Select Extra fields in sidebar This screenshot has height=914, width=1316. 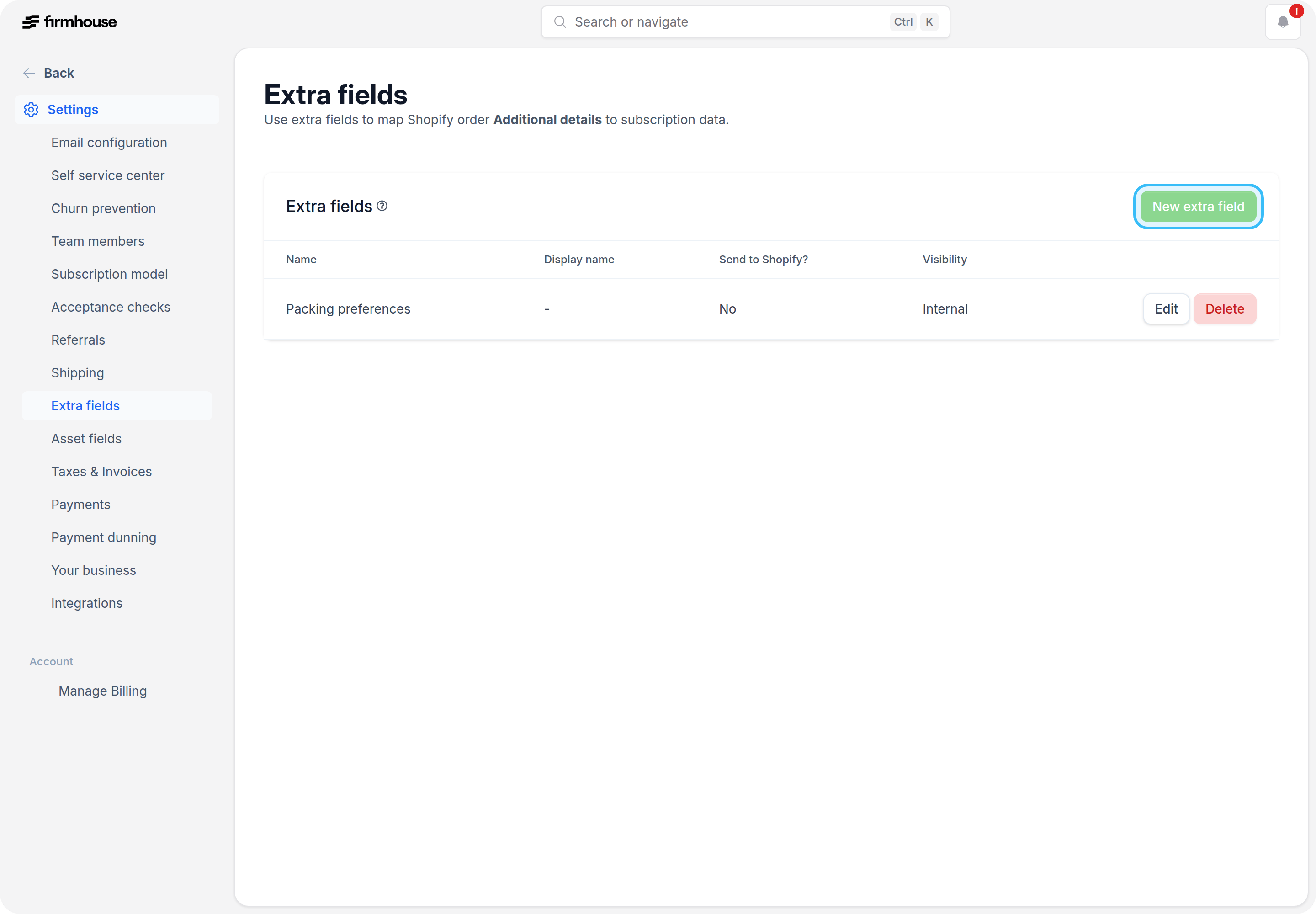pyautogui.click(x=117, y=406)
